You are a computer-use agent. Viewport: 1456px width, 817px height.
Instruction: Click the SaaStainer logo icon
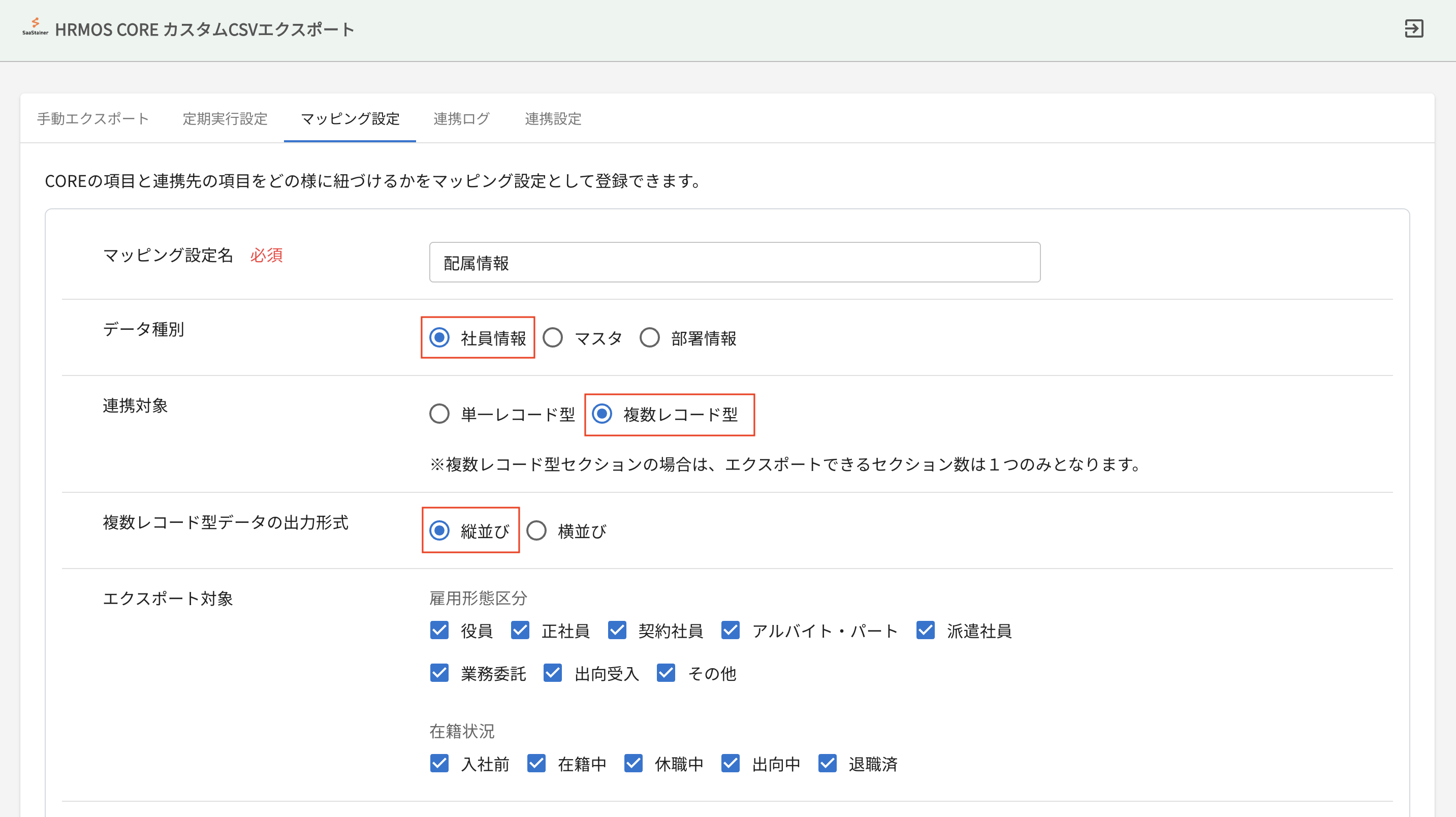pyautogui.click(x=35, y=26)
